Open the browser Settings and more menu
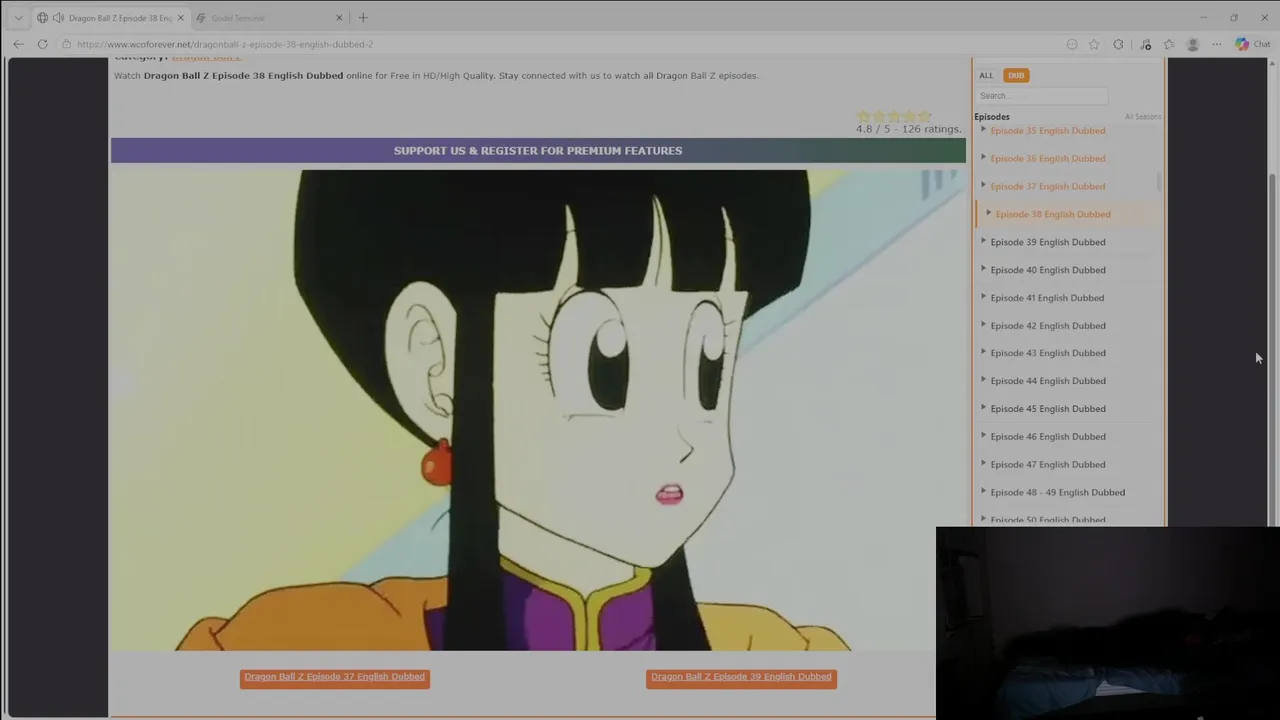1280x720 pixels. click(1217, 44)
